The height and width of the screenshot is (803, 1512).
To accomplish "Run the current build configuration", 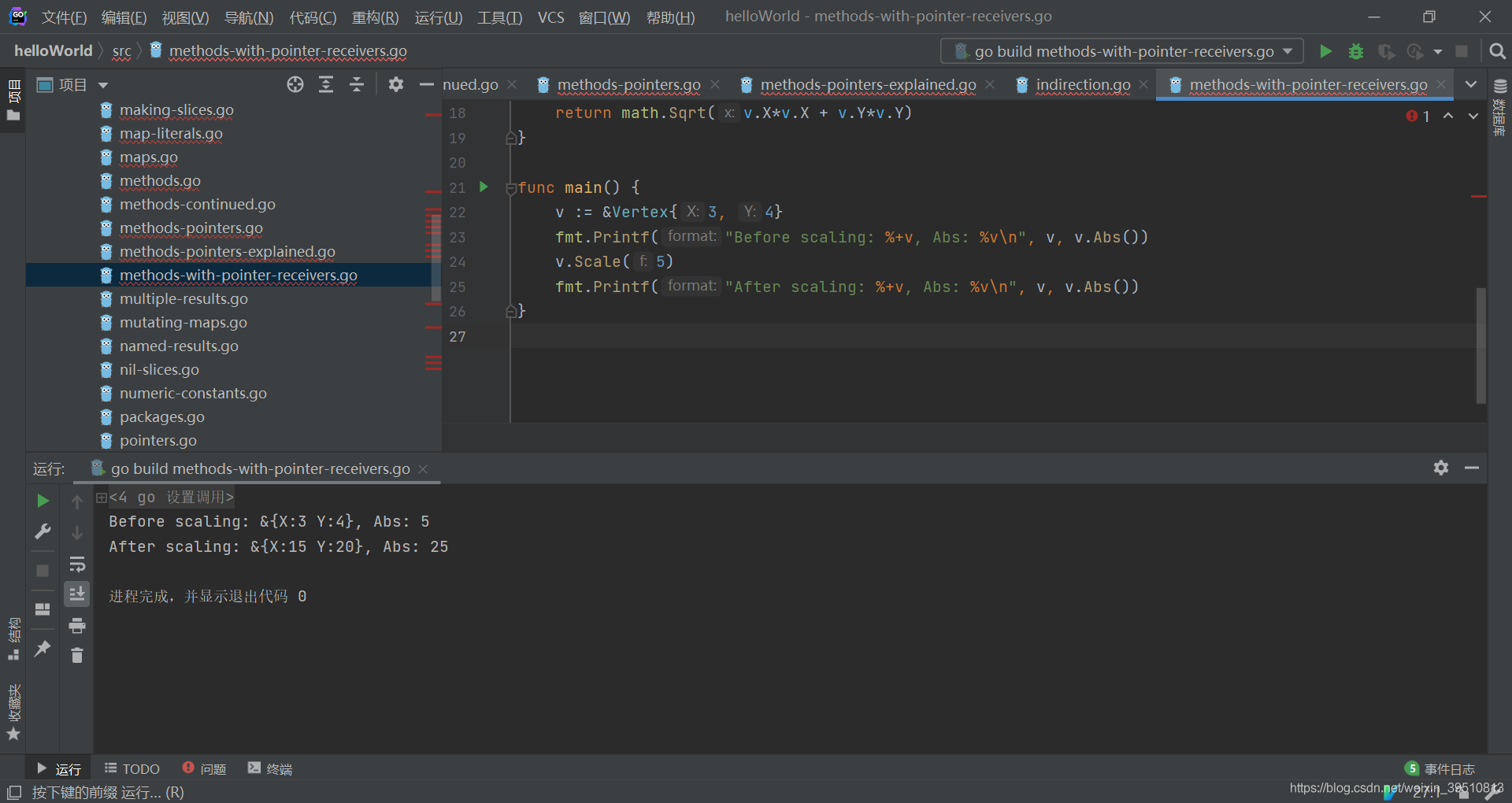I will [x=1325, y=51].
